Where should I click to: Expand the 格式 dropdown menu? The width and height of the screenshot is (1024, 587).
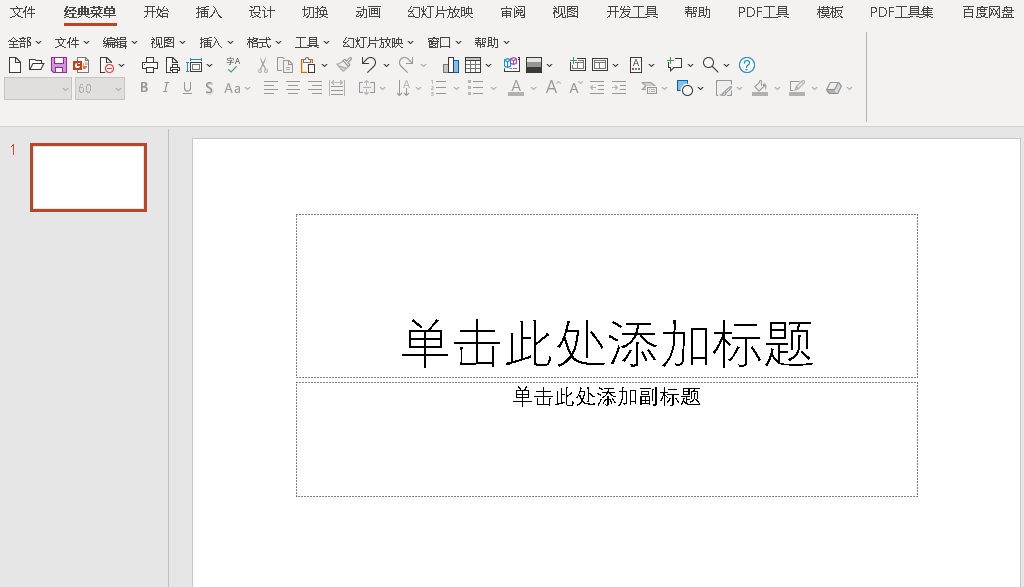[264, 43]
